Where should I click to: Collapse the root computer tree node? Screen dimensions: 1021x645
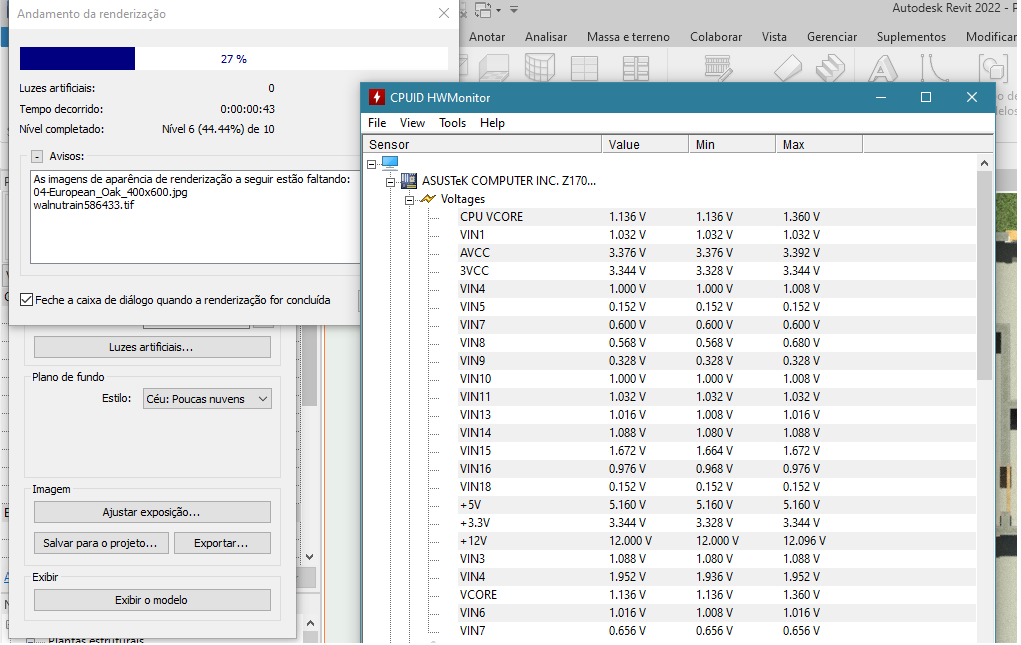coord(372,164)
